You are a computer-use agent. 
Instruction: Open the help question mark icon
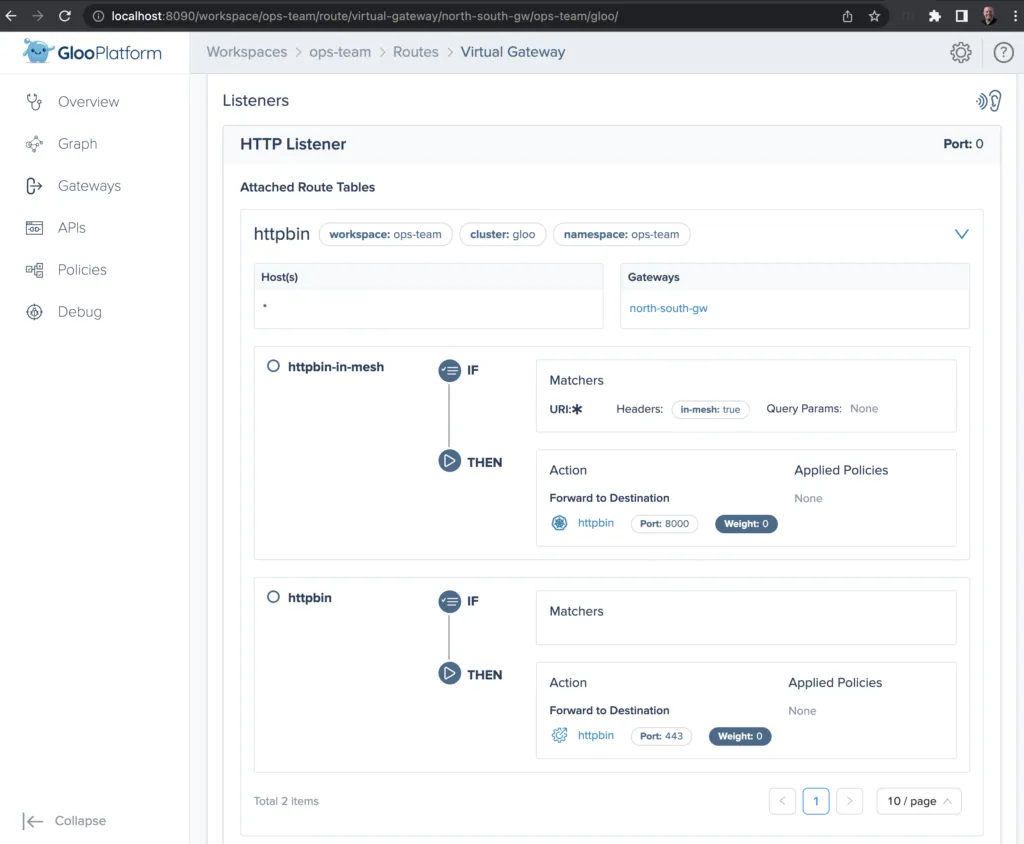pos(1003,52)
